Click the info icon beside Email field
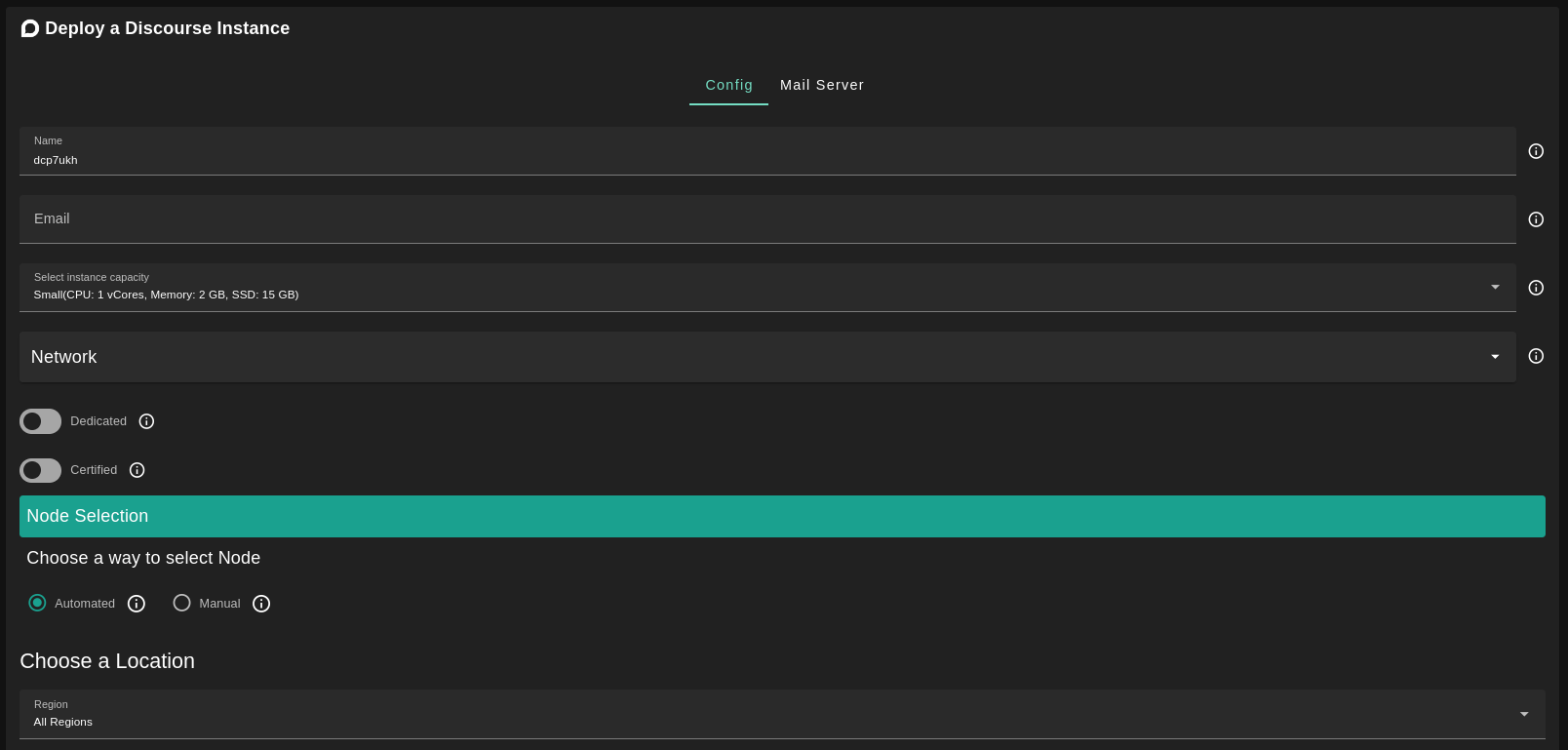This screenshot has width=1568, height=750. point(1536,219)
